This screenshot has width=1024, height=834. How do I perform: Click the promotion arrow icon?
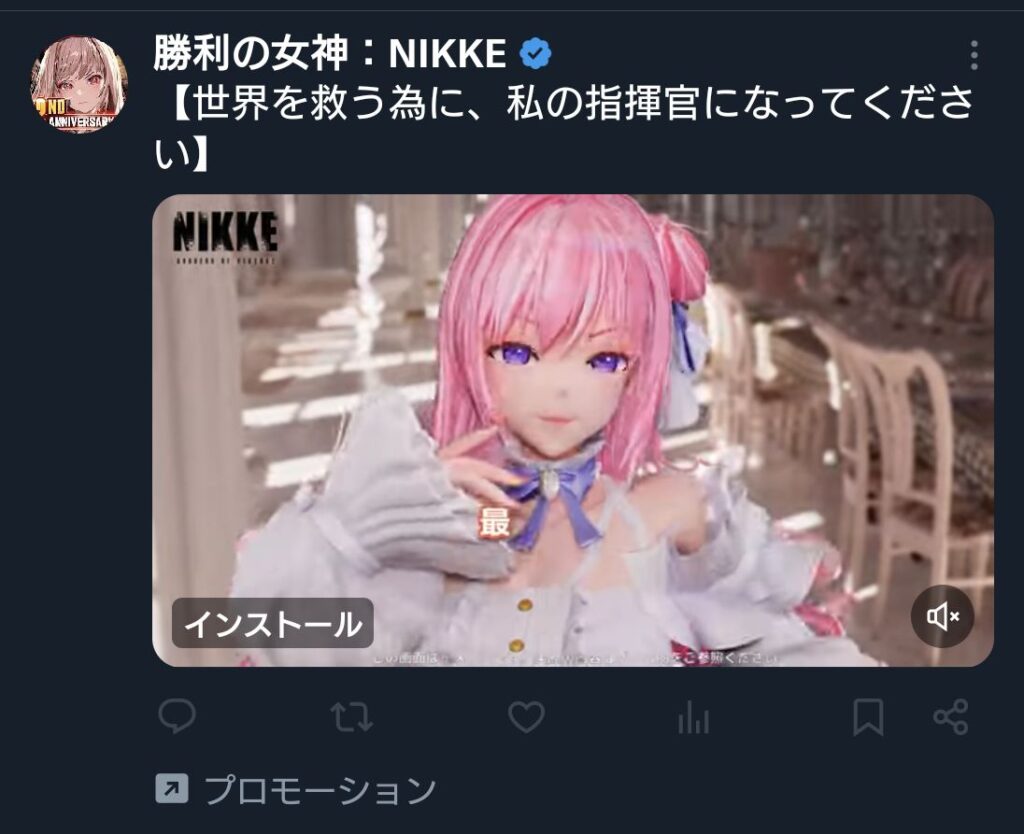[172, 789]
